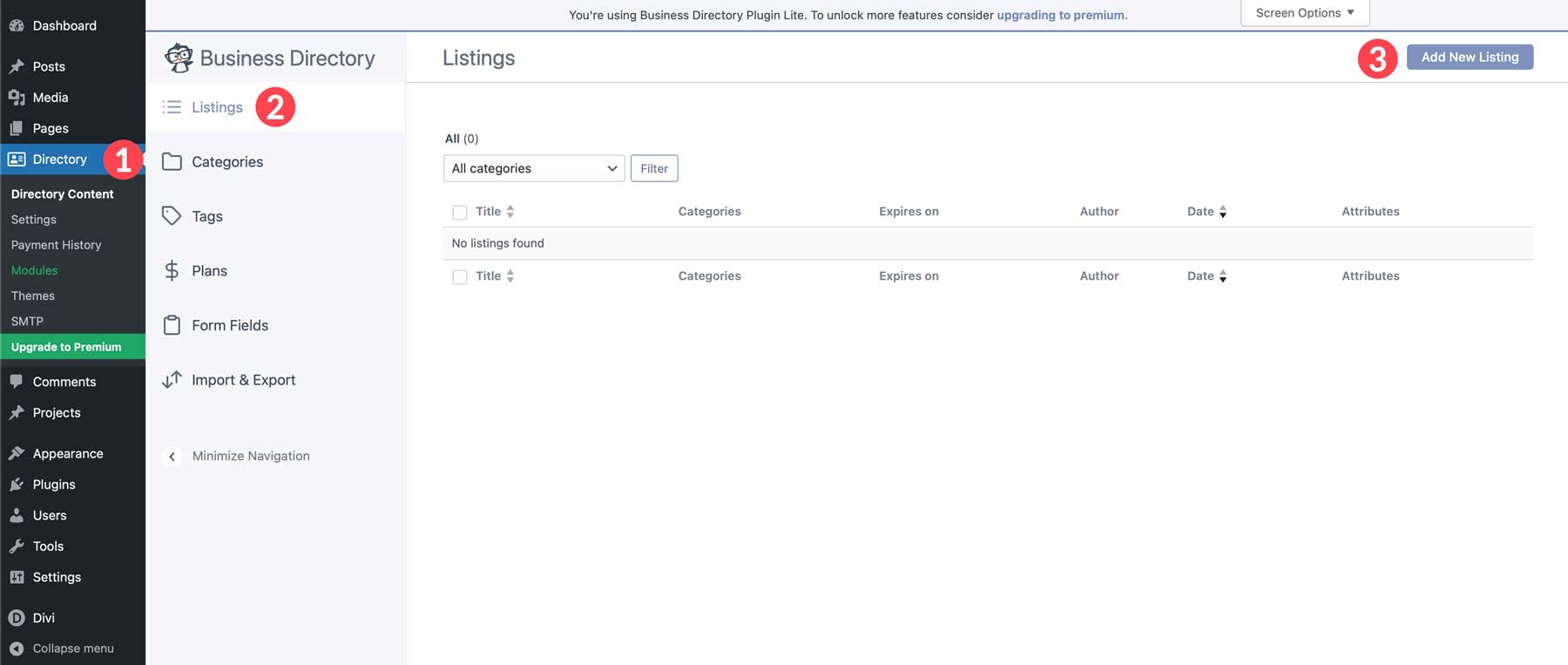Click the green Upgrade to Premium item
1568x665 pixels.
66,347
